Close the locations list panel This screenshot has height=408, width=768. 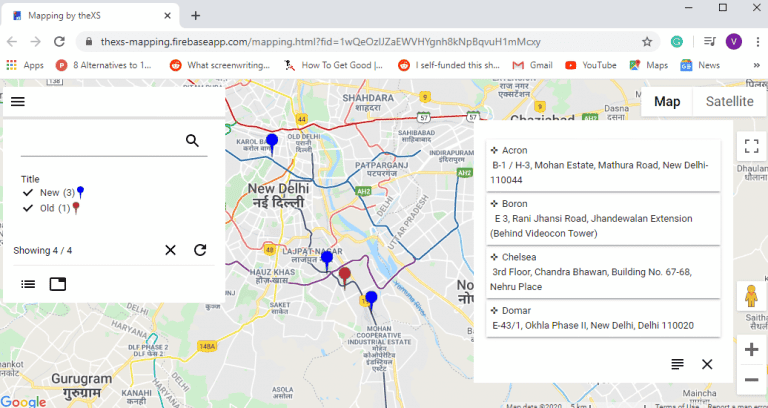[x=707, y=364]
